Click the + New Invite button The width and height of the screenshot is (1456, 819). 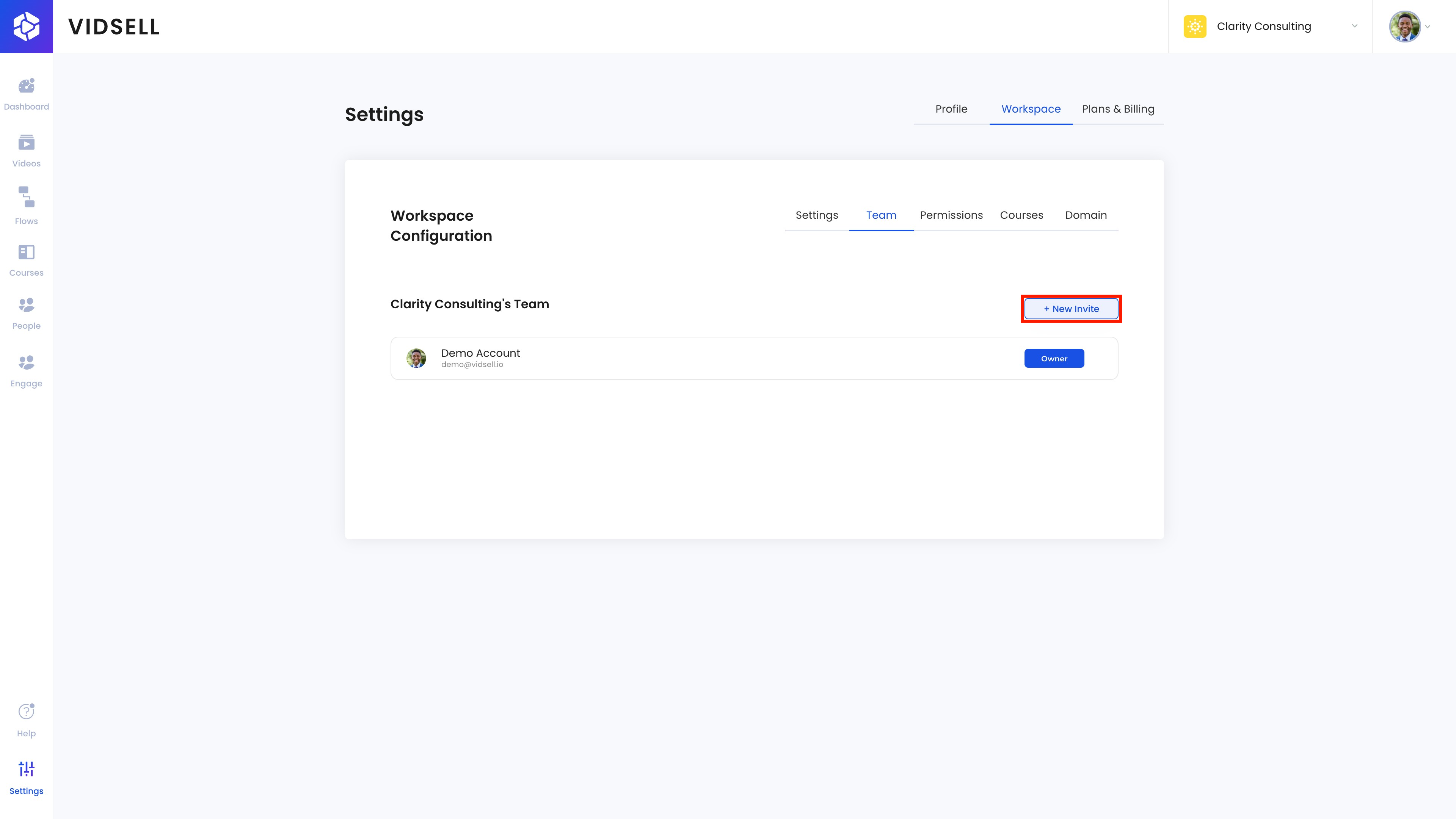pos(1070,309)
